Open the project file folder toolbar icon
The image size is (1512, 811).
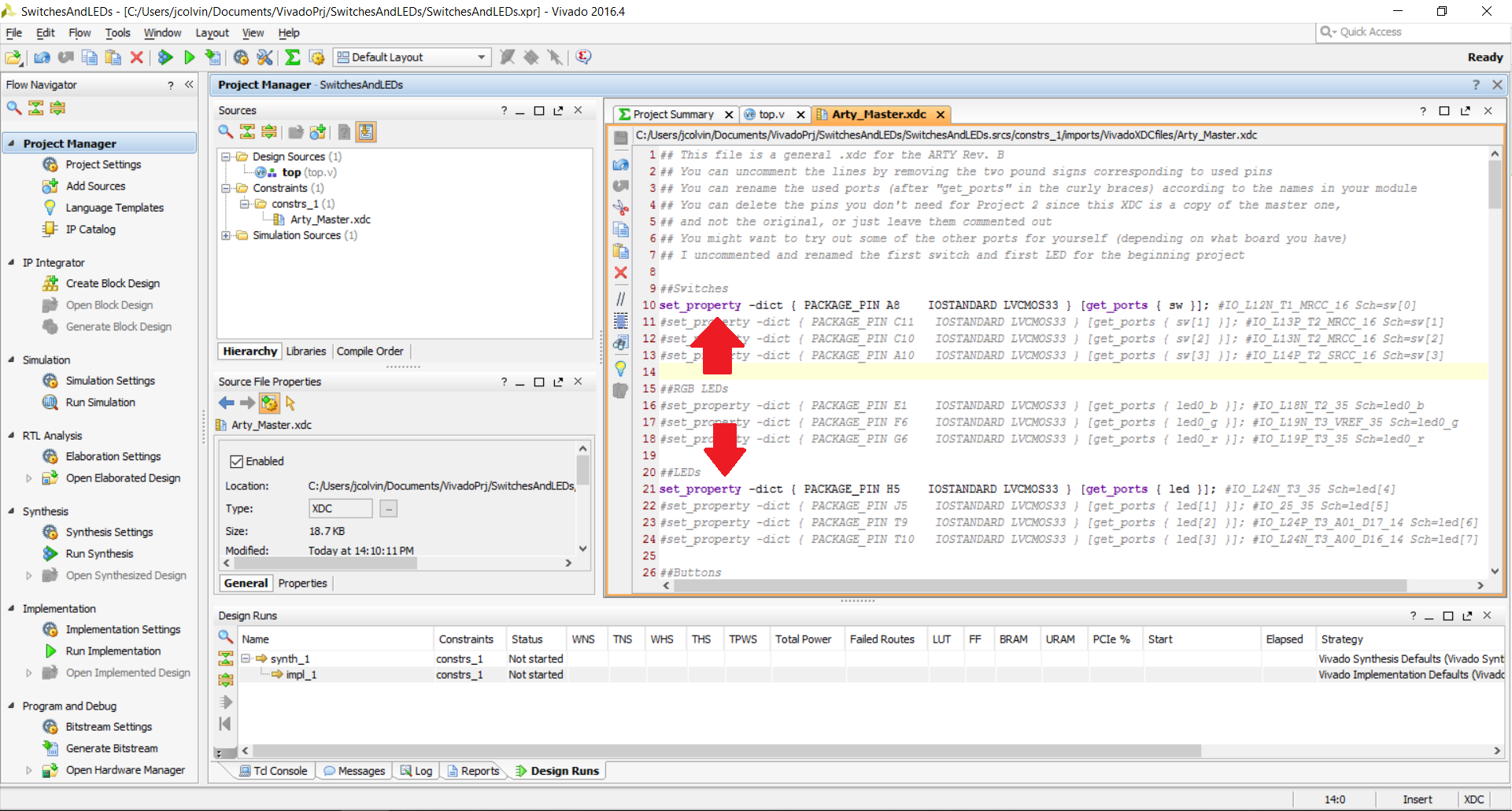tap(14, 57)
